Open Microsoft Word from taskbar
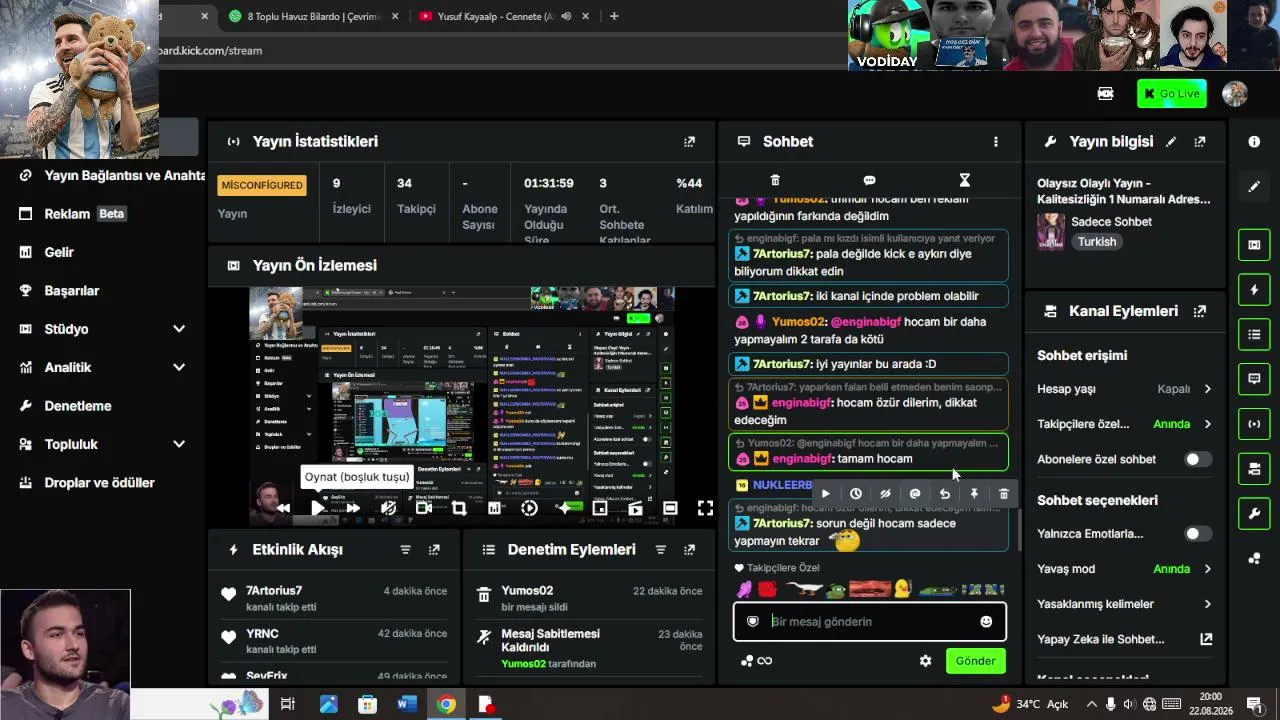The image size is (1280, 720). [406, 705]
